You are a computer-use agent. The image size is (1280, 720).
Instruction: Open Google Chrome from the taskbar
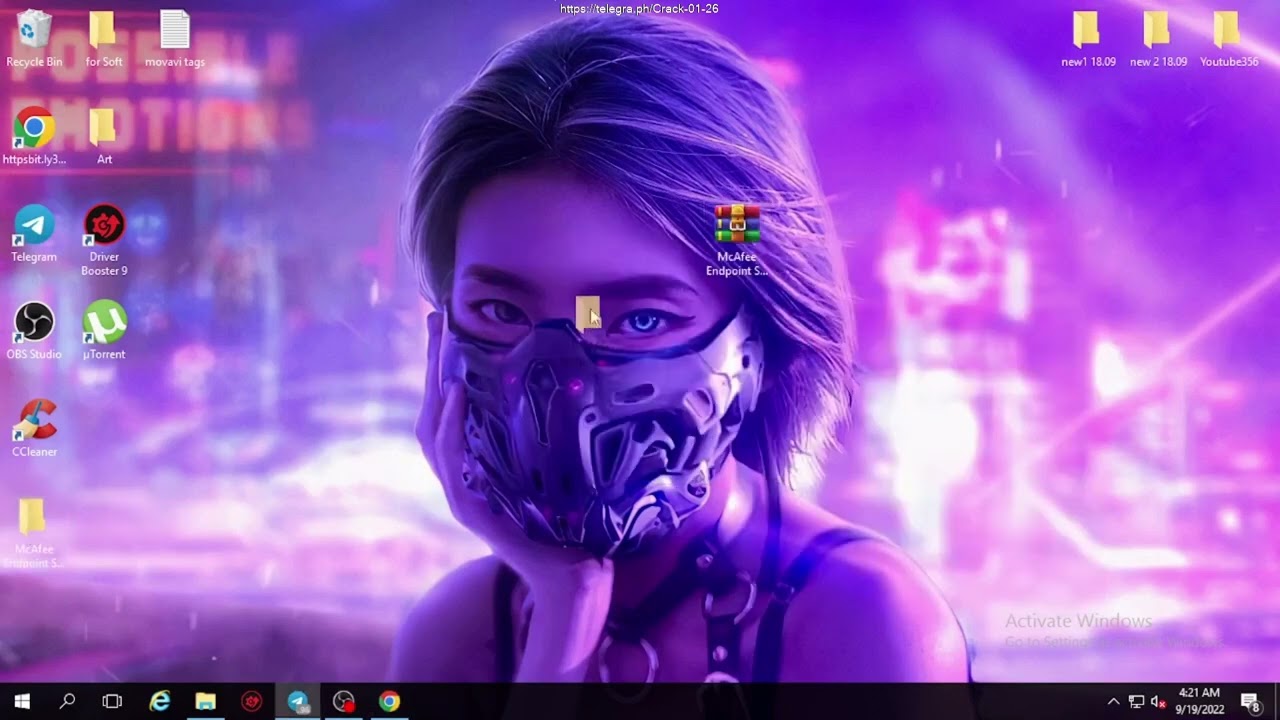pyautogui.click(x=389, y=701)
